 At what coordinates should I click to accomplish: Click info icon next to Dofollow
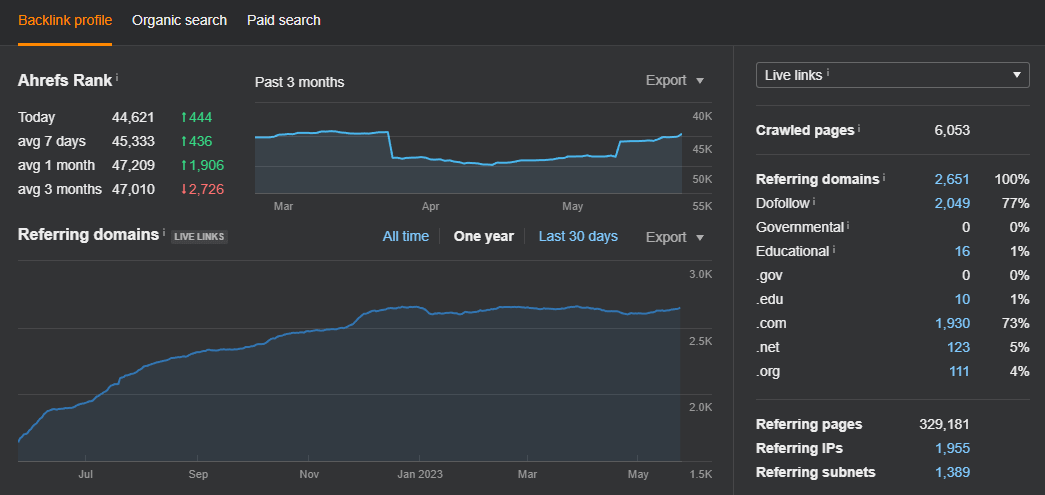click(814, 201)
